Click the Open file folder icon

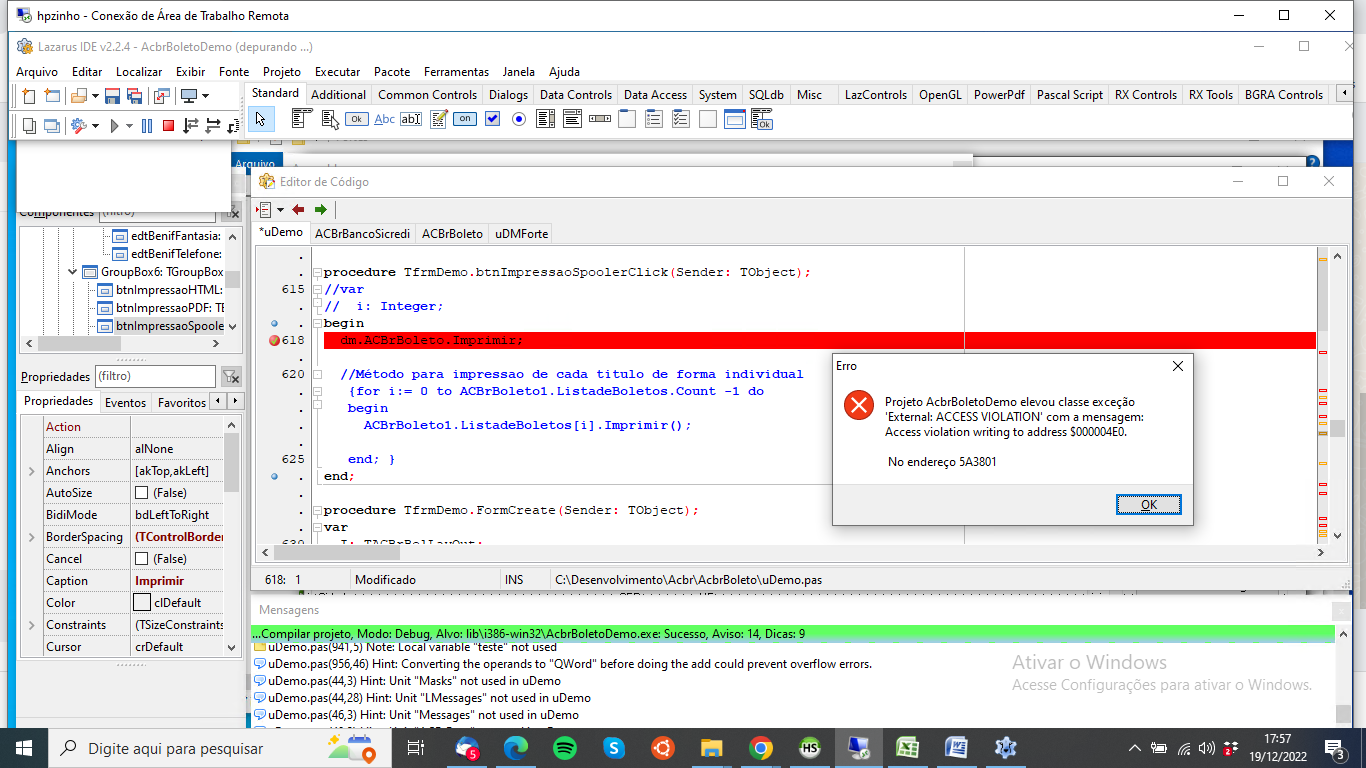tap(80, 96)
